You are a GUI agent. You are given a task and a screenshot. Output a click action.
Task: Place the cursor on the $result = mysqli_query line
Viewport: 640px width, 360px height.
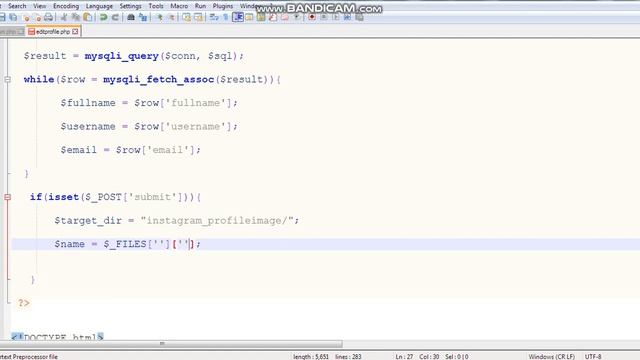(133, 56)
